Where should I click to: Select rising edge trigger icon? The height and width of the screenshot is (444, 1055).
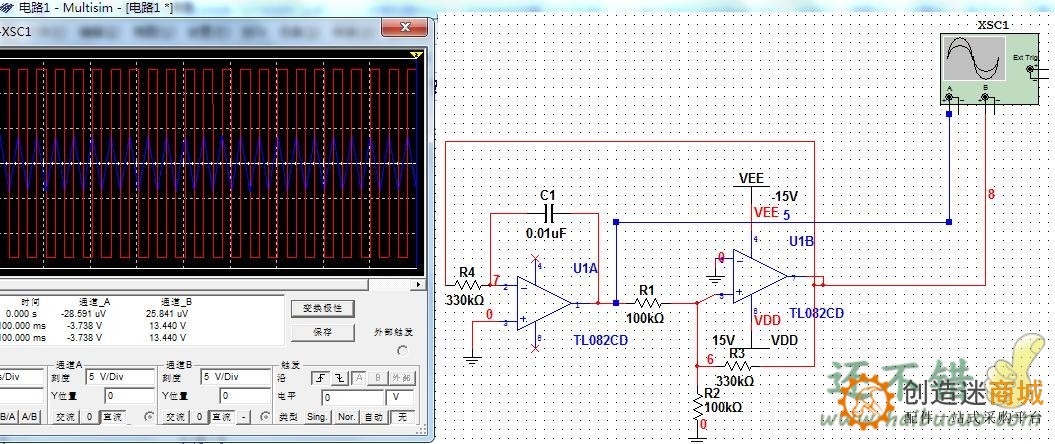click(320, 378)
